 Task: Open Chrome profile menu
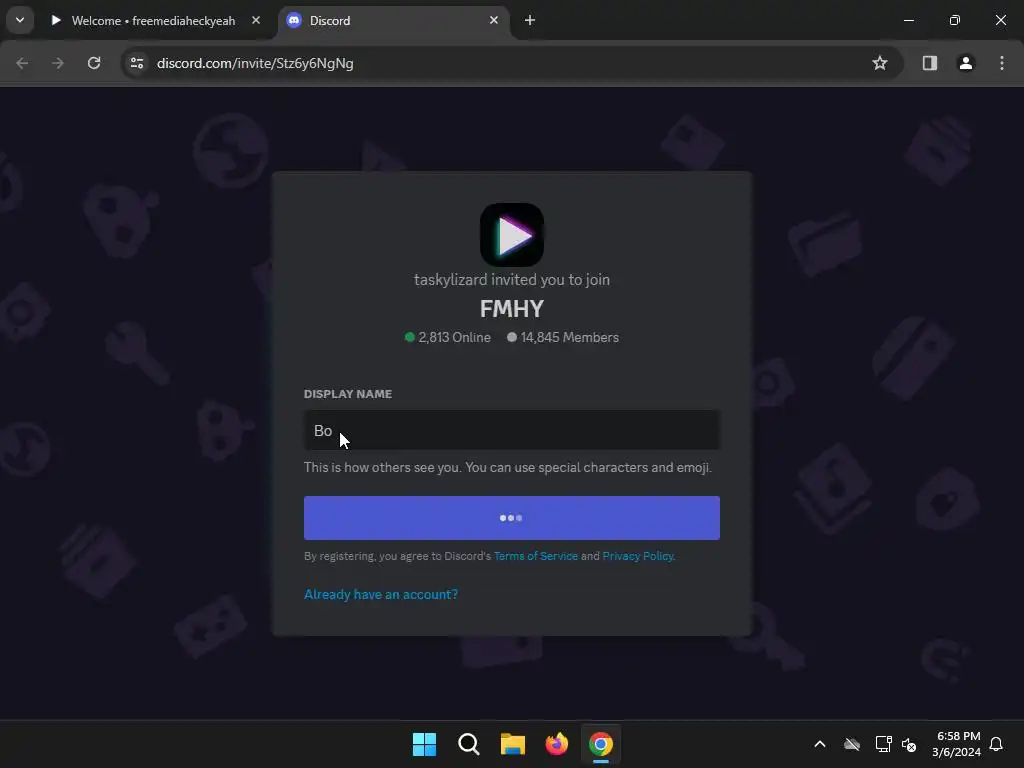coord(966,63)
